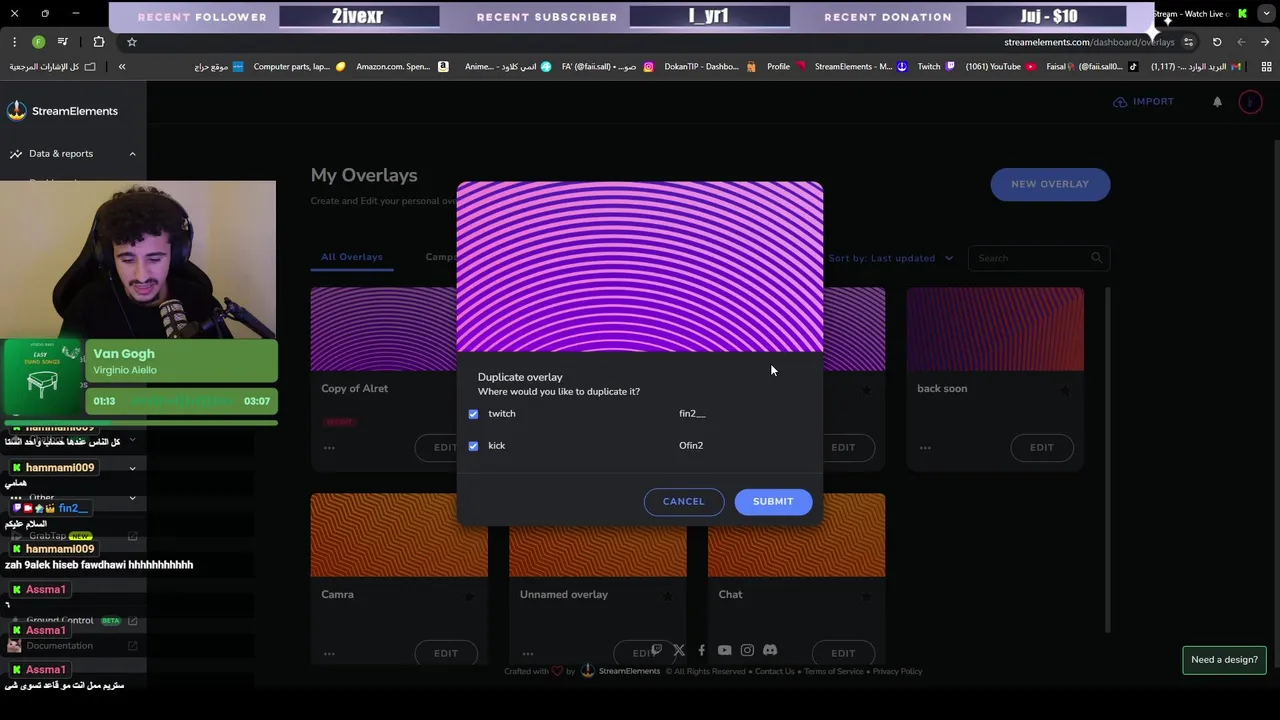1280x720 pixels.
Task: Click the SUBMIT button
Action: click(x=773, y=502)
